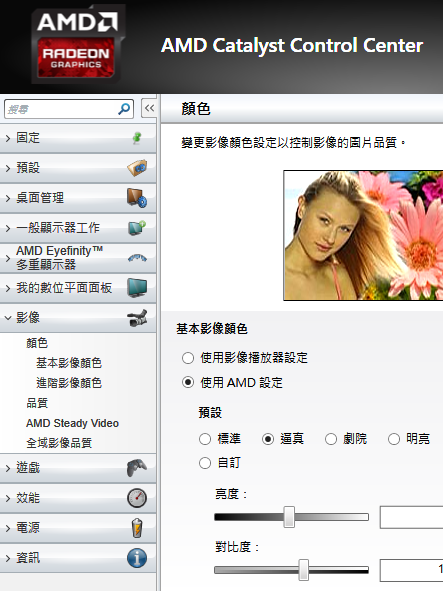Expand the 效能 section
The image size is (443, 591).
[78, 498]
